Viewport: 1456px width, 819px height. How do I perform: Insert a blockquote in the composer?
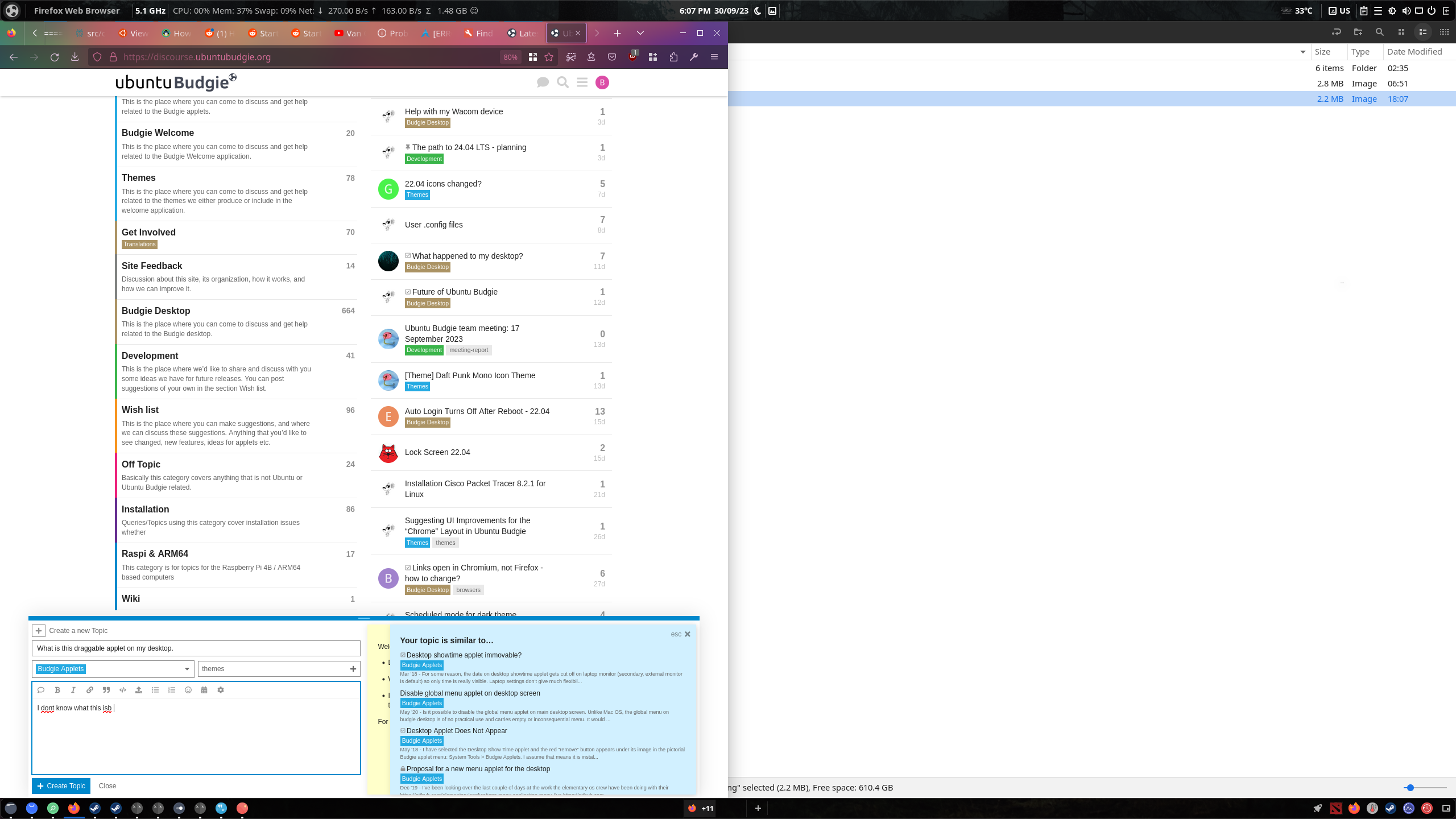pos(106,690)
